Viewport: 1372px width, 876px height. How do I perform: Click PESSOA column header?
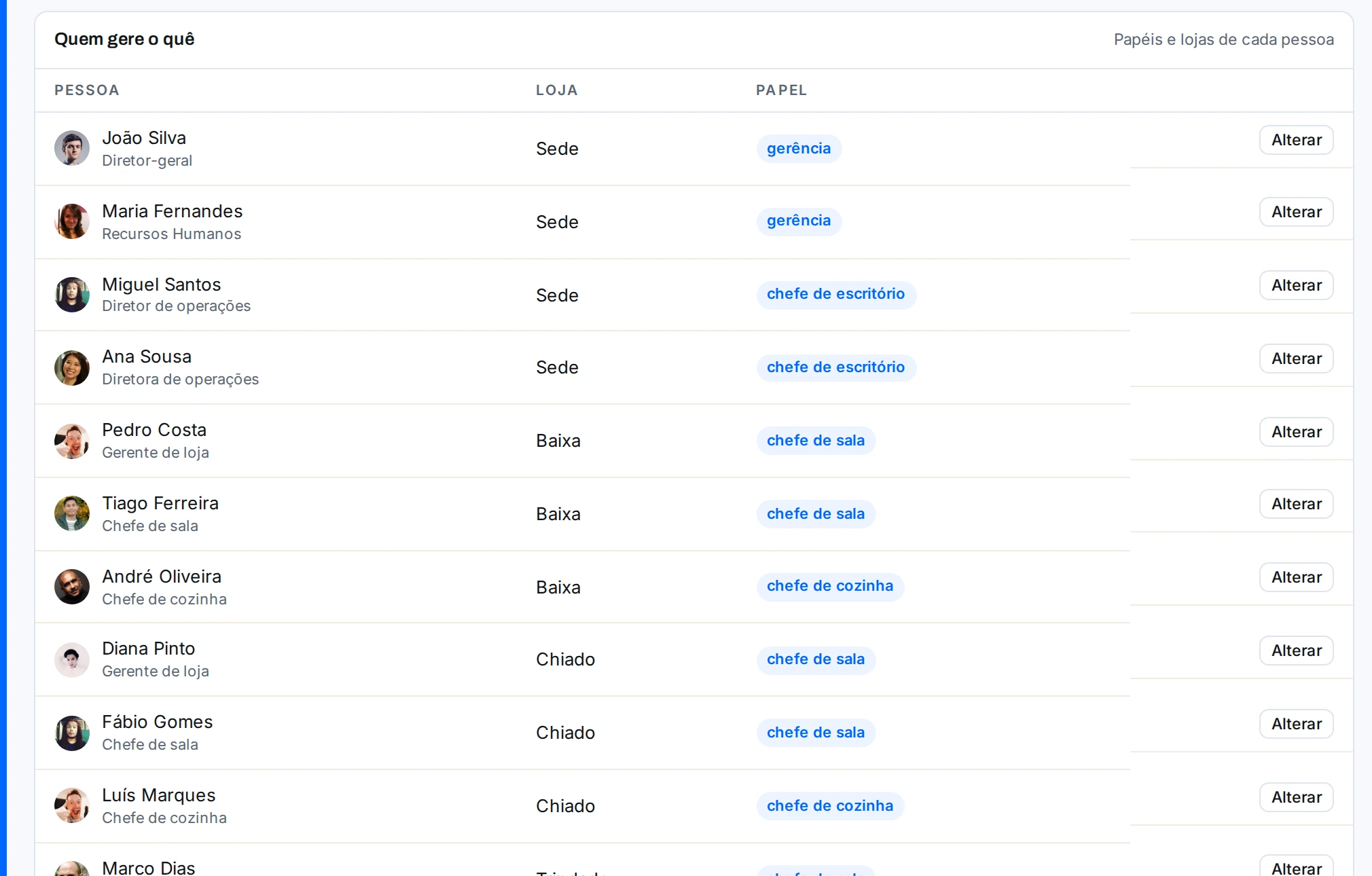(x=87, y=90)
